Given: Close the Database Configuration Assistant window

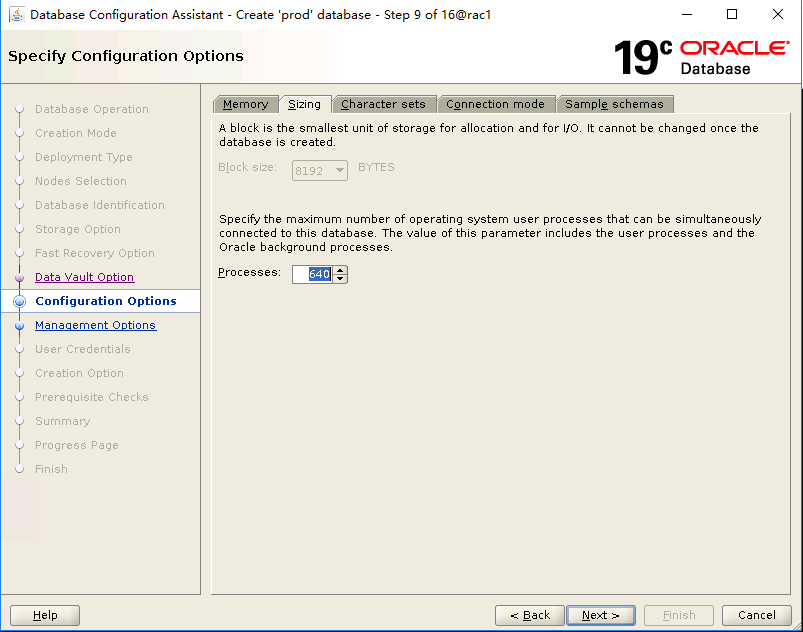Looking at the screenshot, I should point(777,14).
